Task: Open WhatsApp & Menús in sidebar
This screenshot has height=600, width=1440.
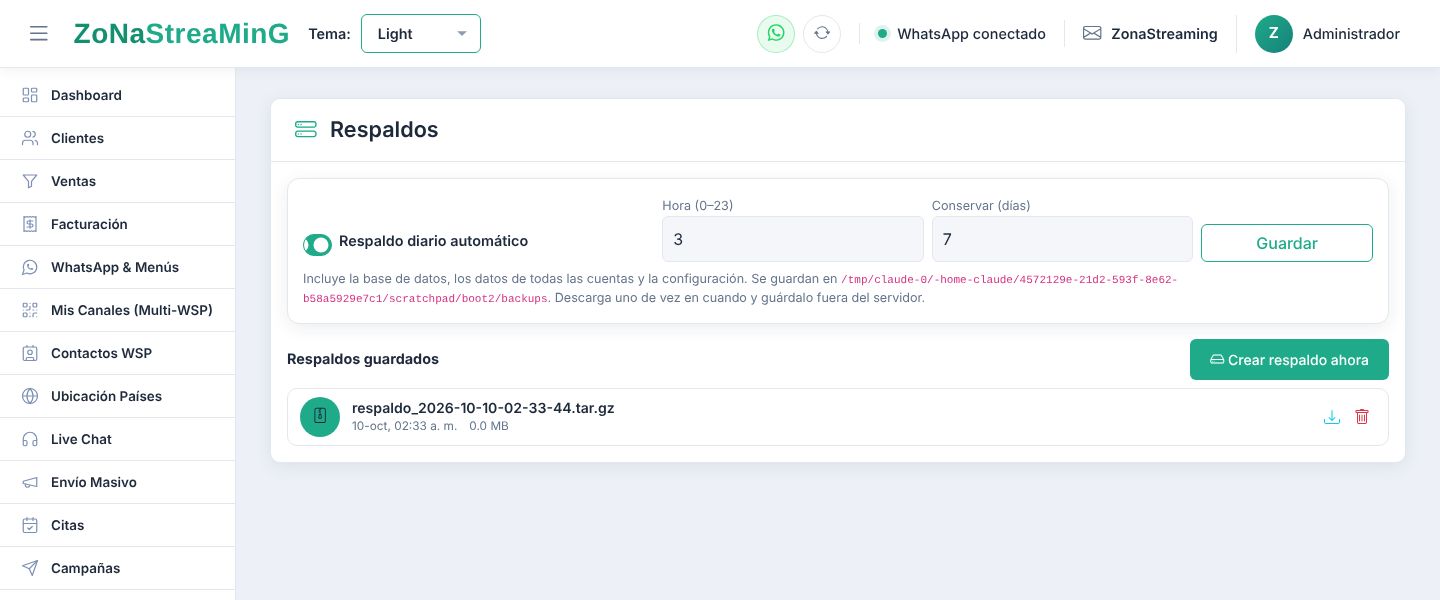Action: click(117, 267)
